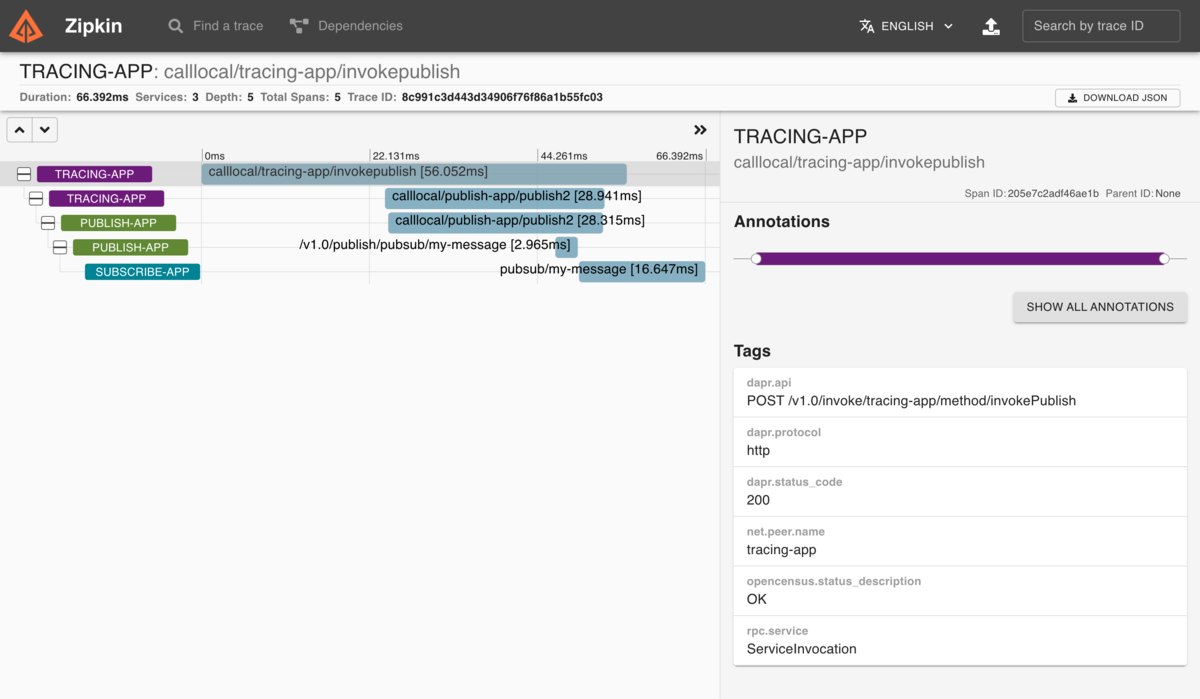Click the 22.131ms timeline tick label
1200x699 pixels.
(396, 156)
